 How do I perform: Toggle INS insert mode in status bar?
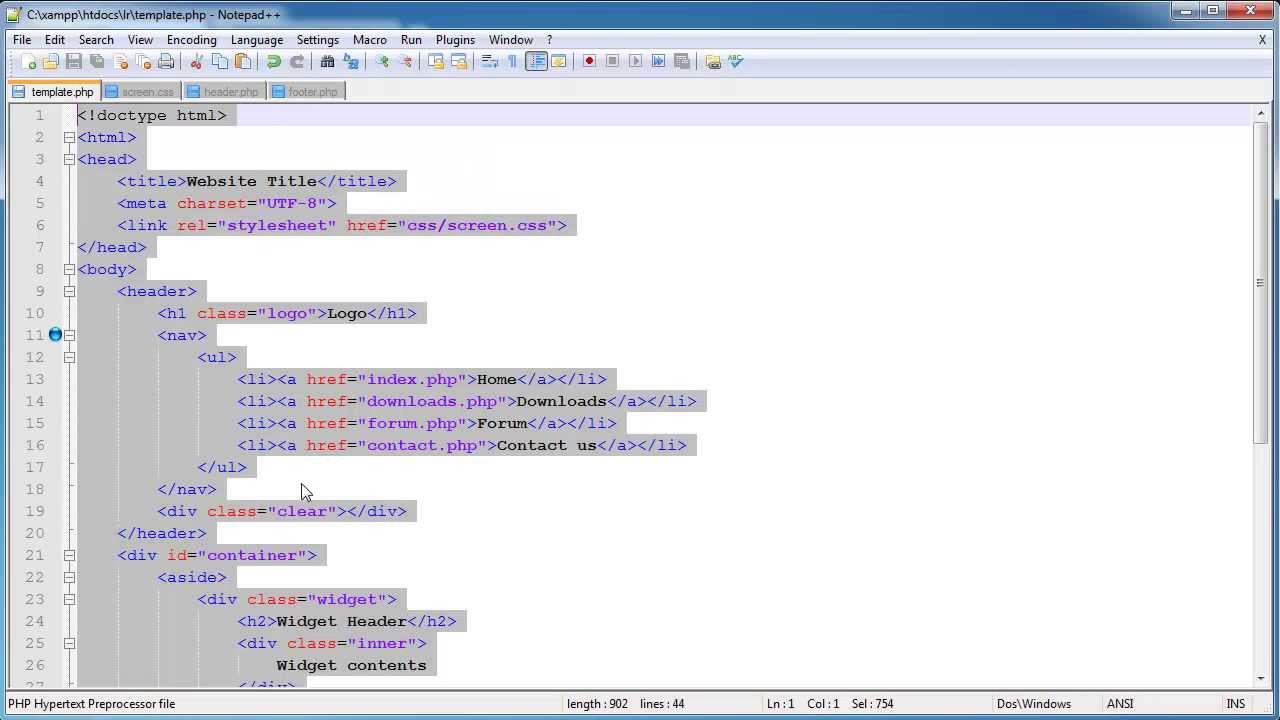click(1236, 704)
